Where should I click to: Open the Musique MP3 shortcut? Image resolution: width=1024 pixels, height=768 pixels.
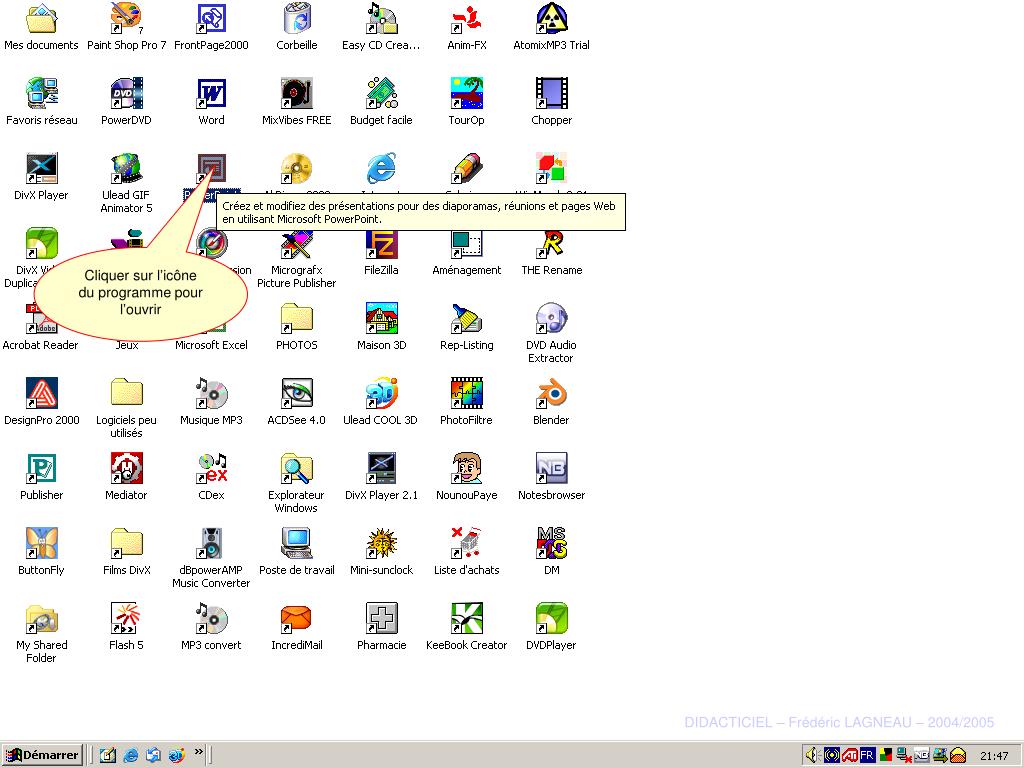(212, 393)
